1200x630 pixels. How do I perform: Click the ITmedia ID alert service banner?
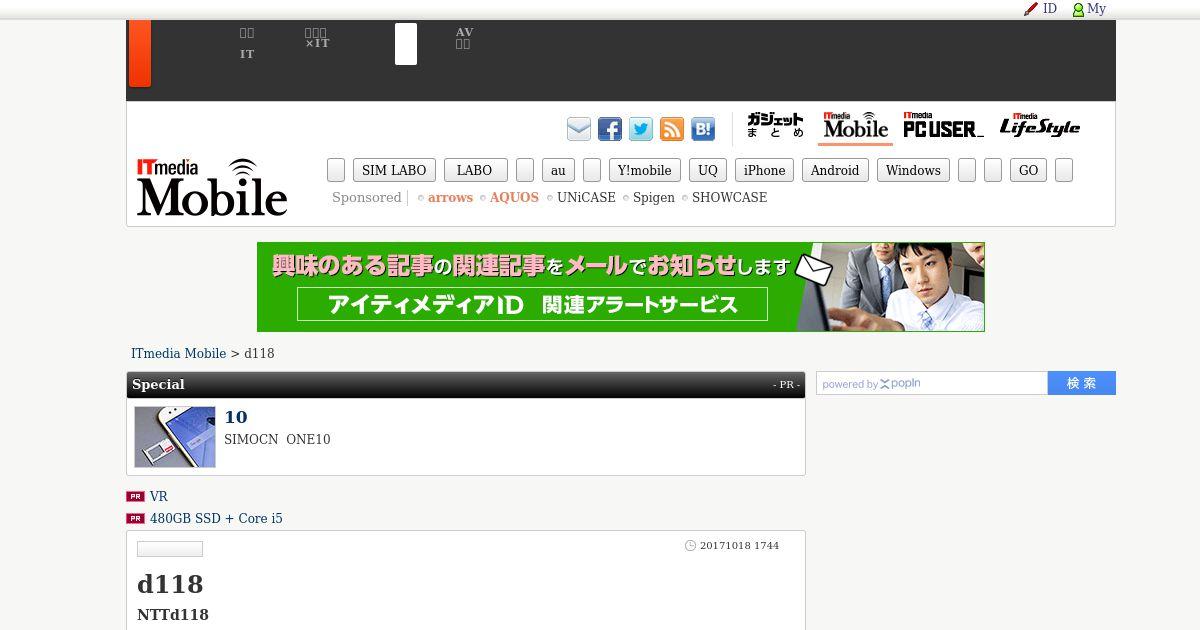621,287
